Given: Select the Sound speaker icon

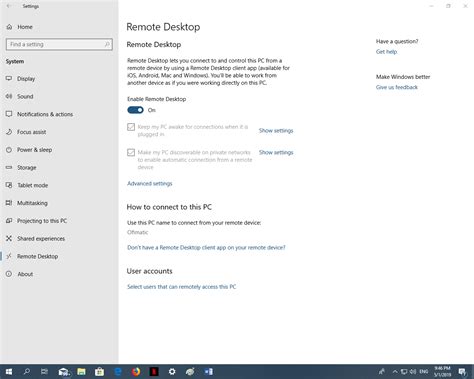Looking at the screenshot, I should coord(9,96).
